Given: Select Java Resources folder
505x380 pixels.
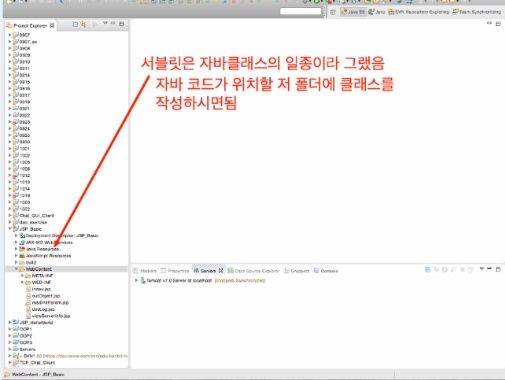Looking at the screenshot, I should (x=42, y=249).
